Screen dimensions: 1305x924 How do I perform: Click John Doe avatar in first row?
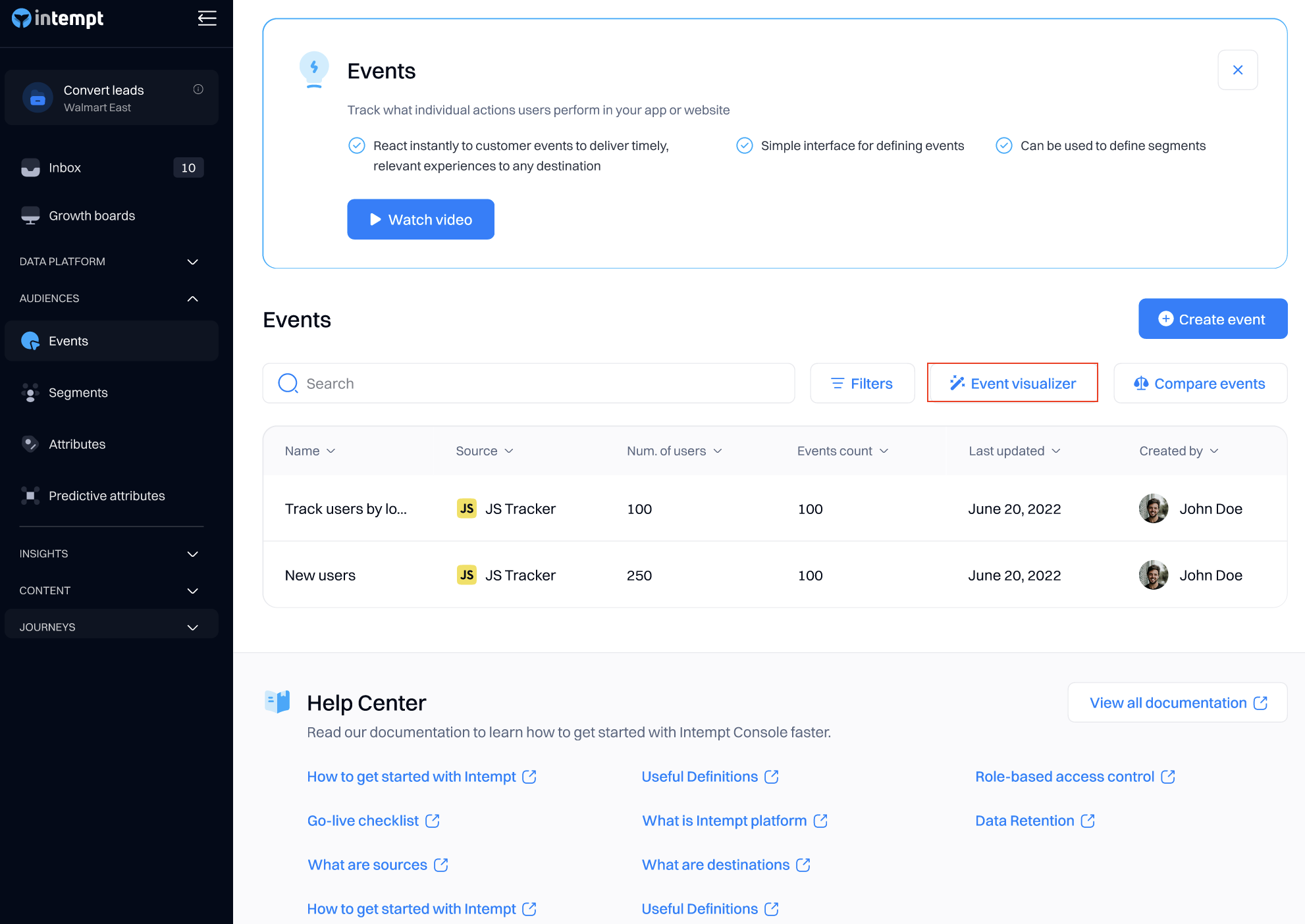1153,509
